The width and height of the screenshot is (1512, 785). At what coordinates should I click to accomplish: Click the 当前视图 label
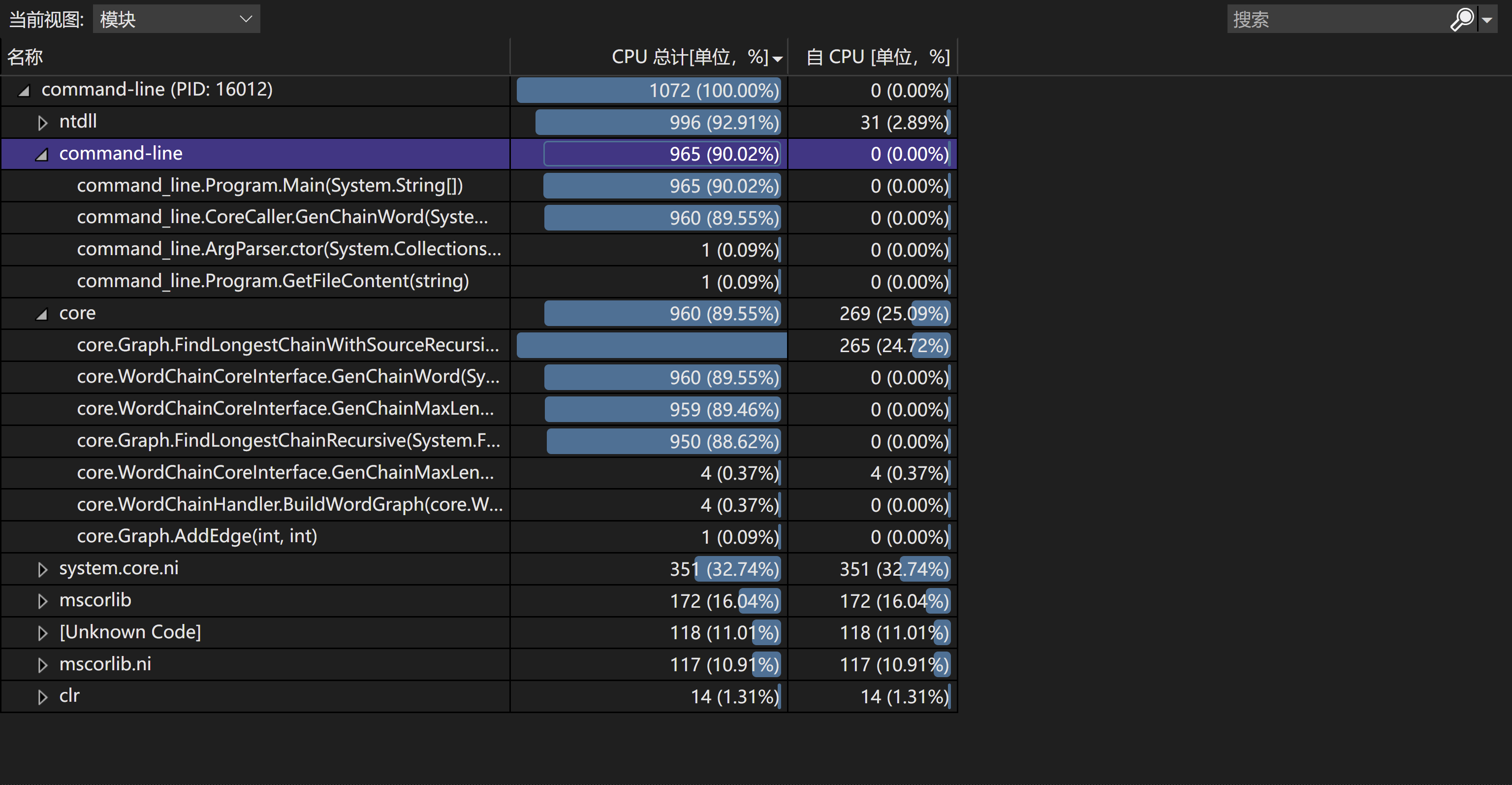click(x=46, y=19)
